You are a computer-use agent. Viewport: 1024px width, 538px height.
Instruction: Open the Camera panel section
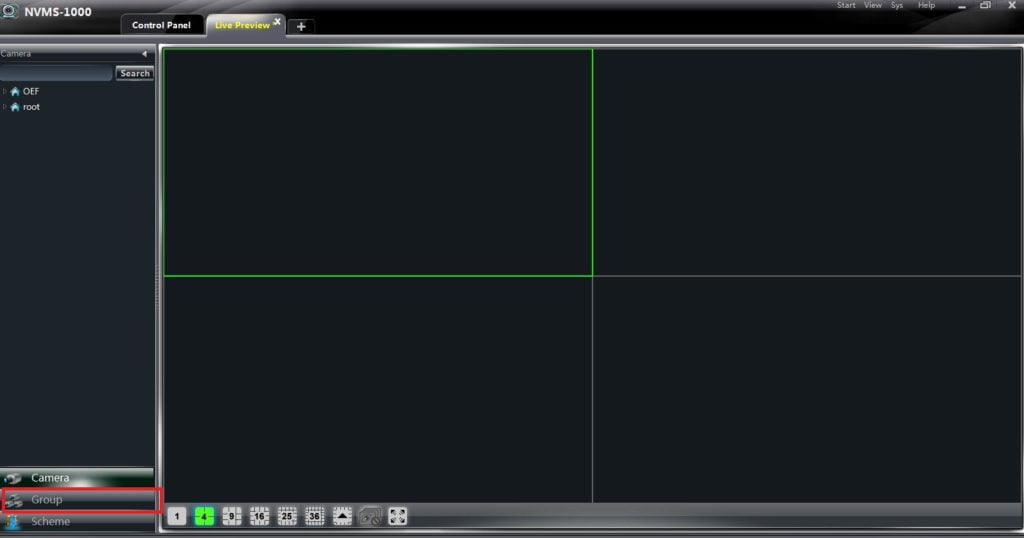coord(77,478)
